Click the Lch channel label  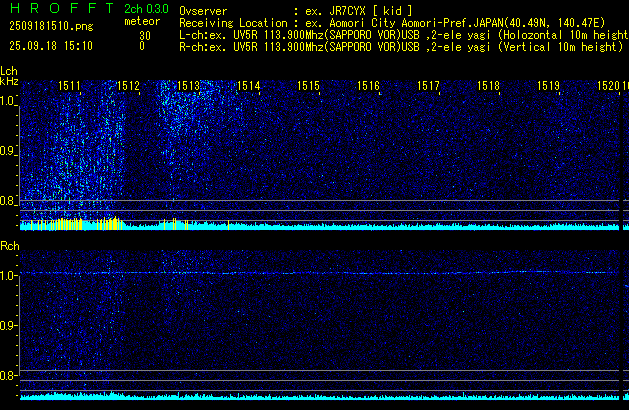click(x=9, y=71)
